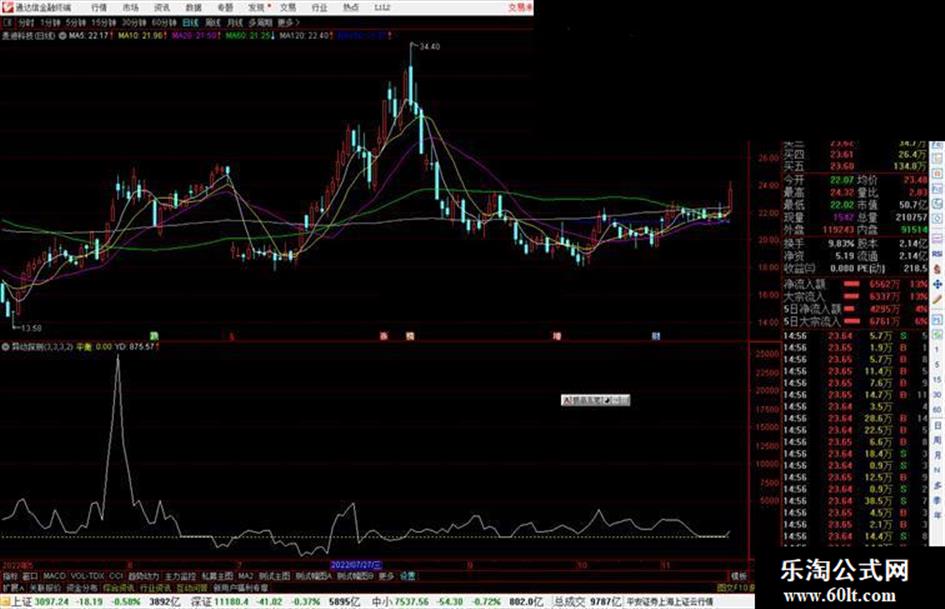Open the 资讯 menu
This screenshot has height=609, width=945.
pyautogui.click(x=162, y=7)
